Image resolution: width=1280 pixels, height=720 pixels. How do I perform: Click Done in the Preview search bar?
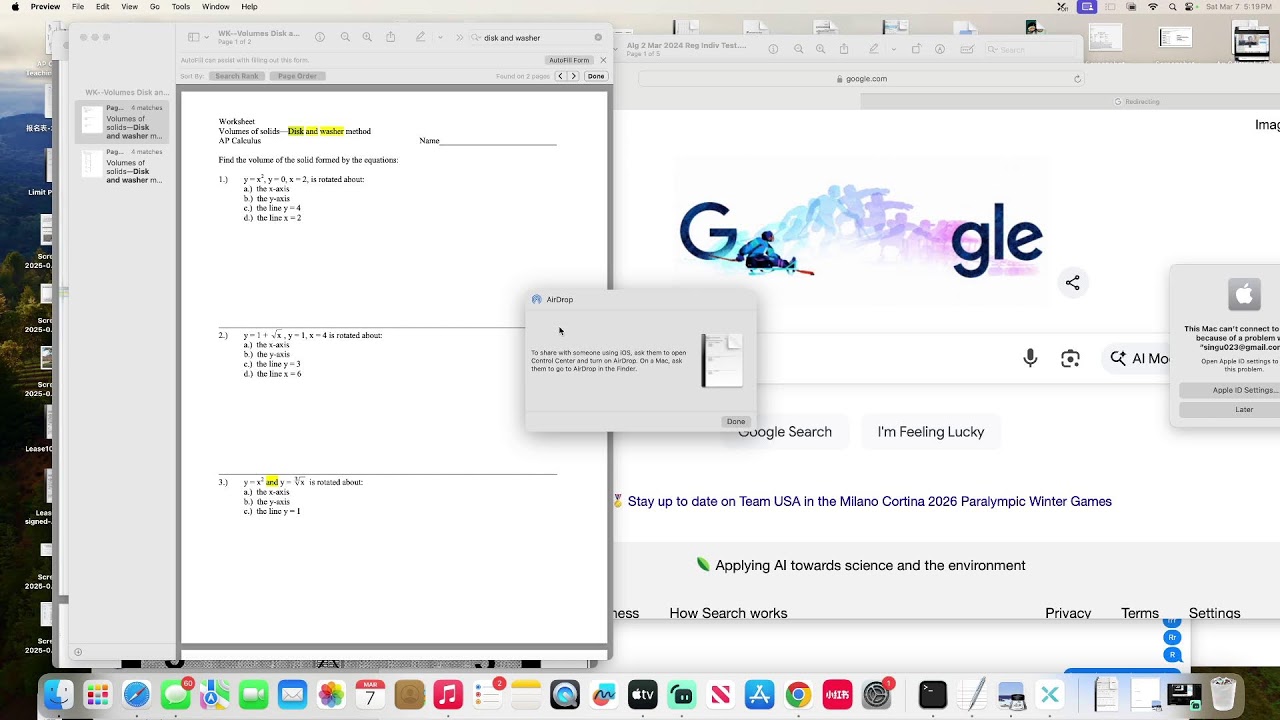[x=596, y=76]
